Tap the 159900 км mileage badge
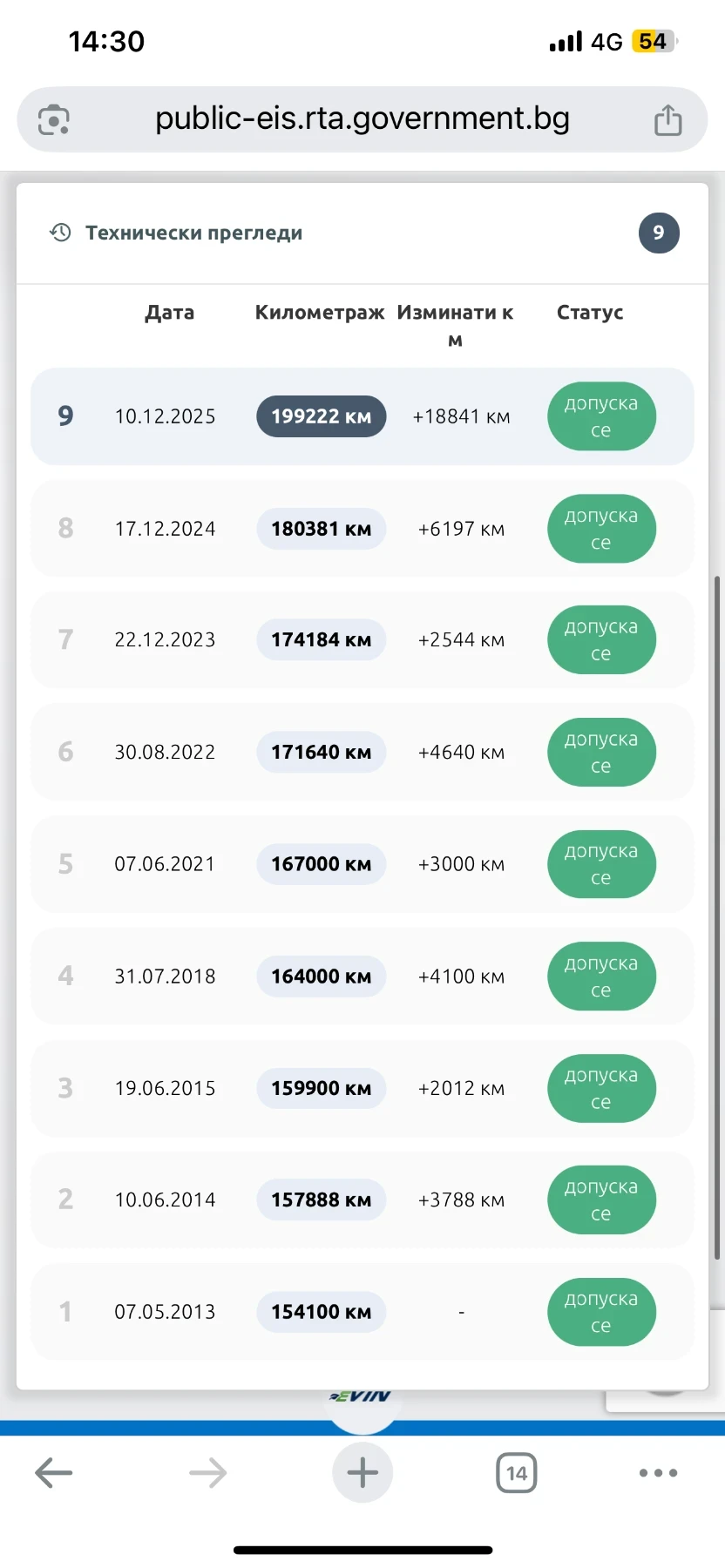Viewport: 725px width, 1568px height. (x=322, y=1088)
